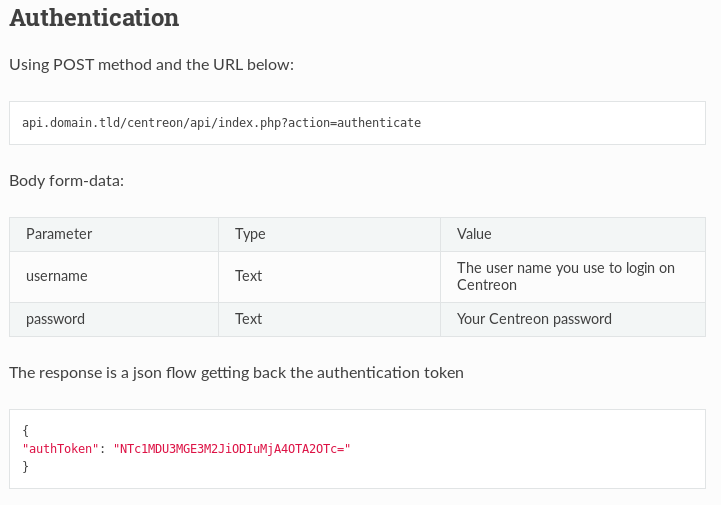721x505 pixels.
Task: Click the Text type cell in username row
Action: (x=248, y=276)
